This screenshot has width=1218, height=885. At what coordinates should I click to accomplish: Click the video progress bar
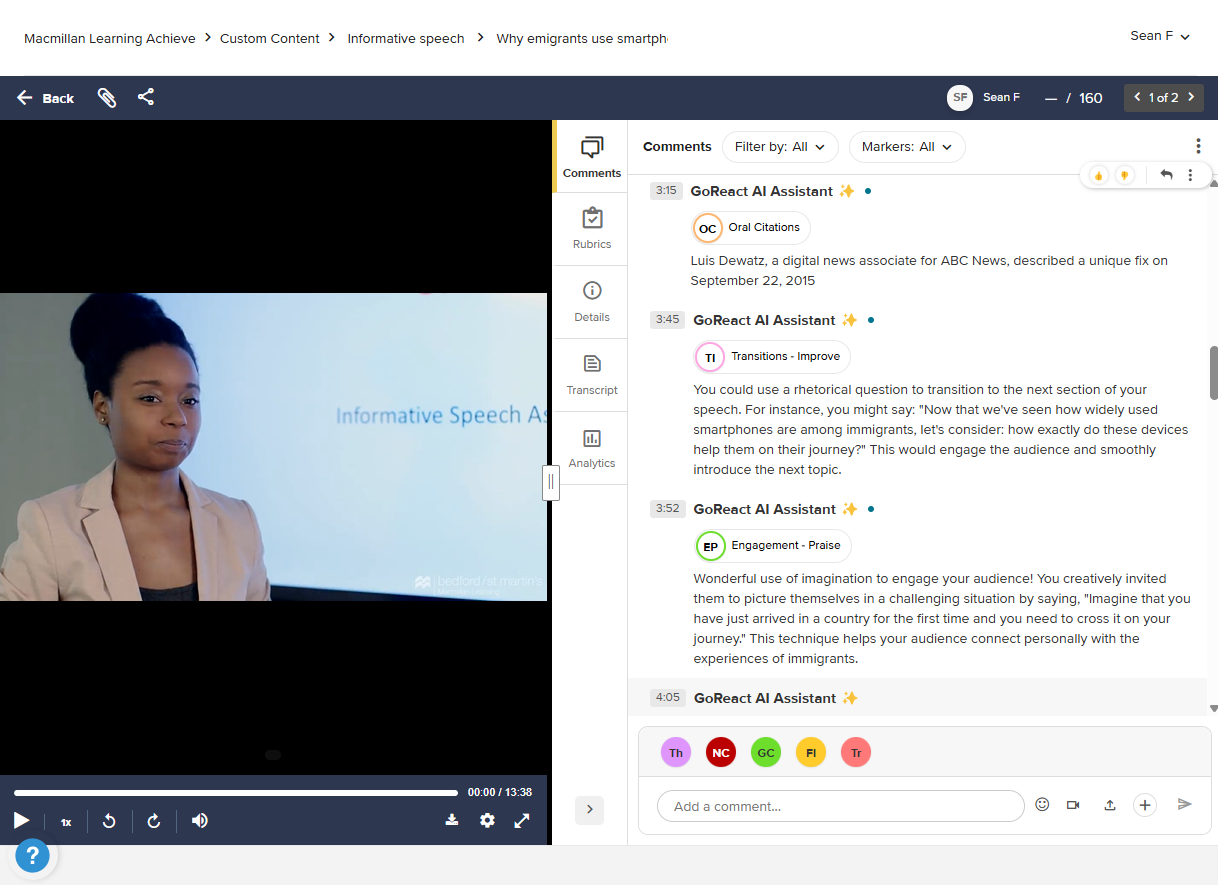tap(236, 793)
